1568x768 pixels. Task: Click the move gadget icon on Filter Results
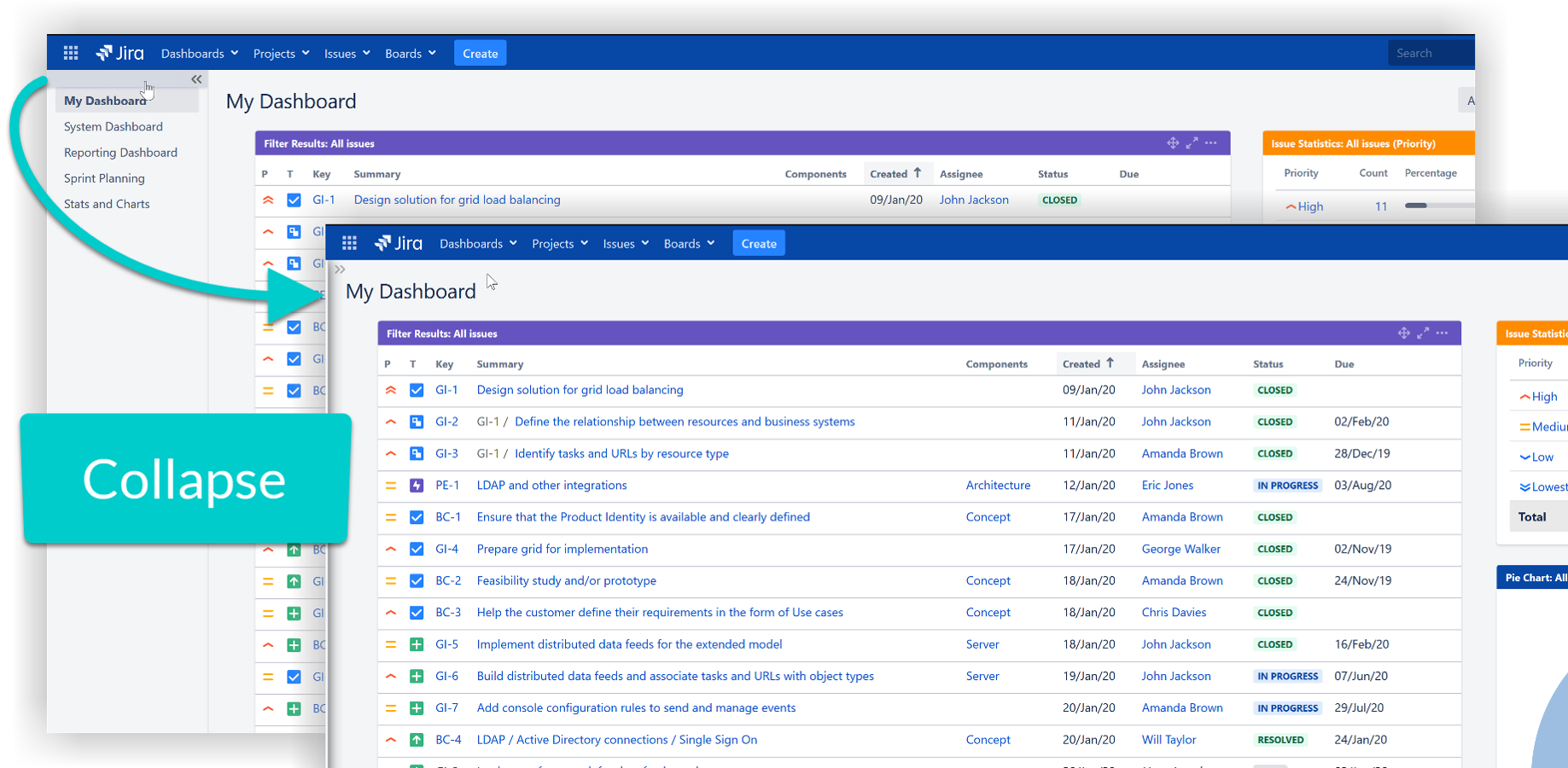click(1403, 333)
